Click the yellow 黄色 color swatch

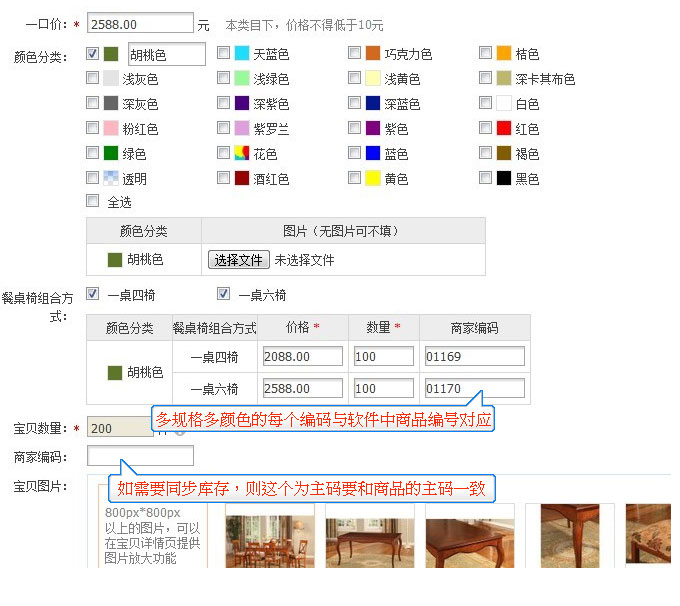pos(373,178)
